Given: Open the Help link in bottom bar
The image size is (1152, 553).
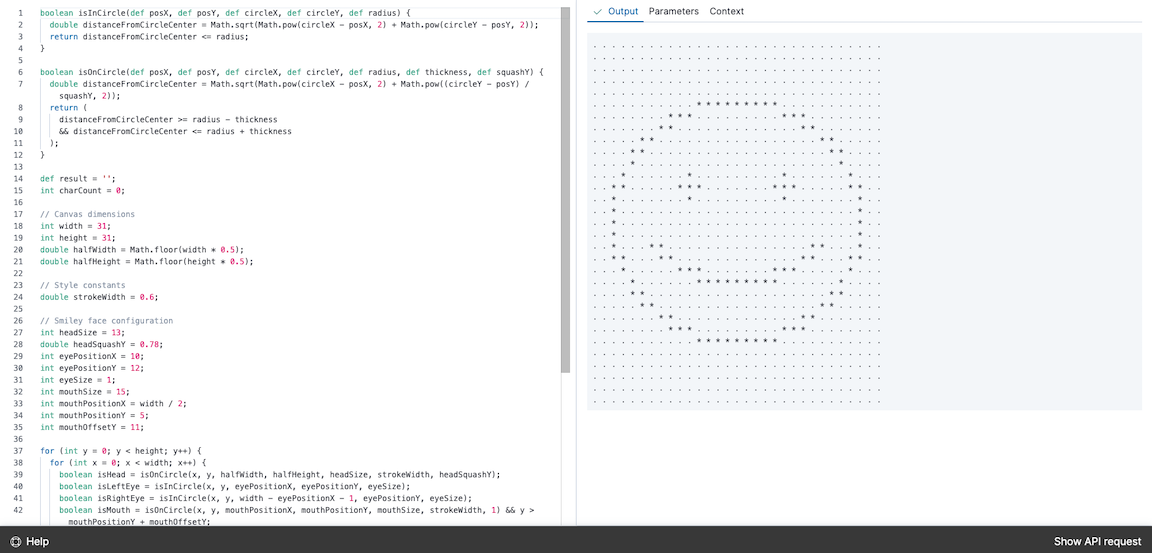Looking at the screenshot, I should click(37, 541).
